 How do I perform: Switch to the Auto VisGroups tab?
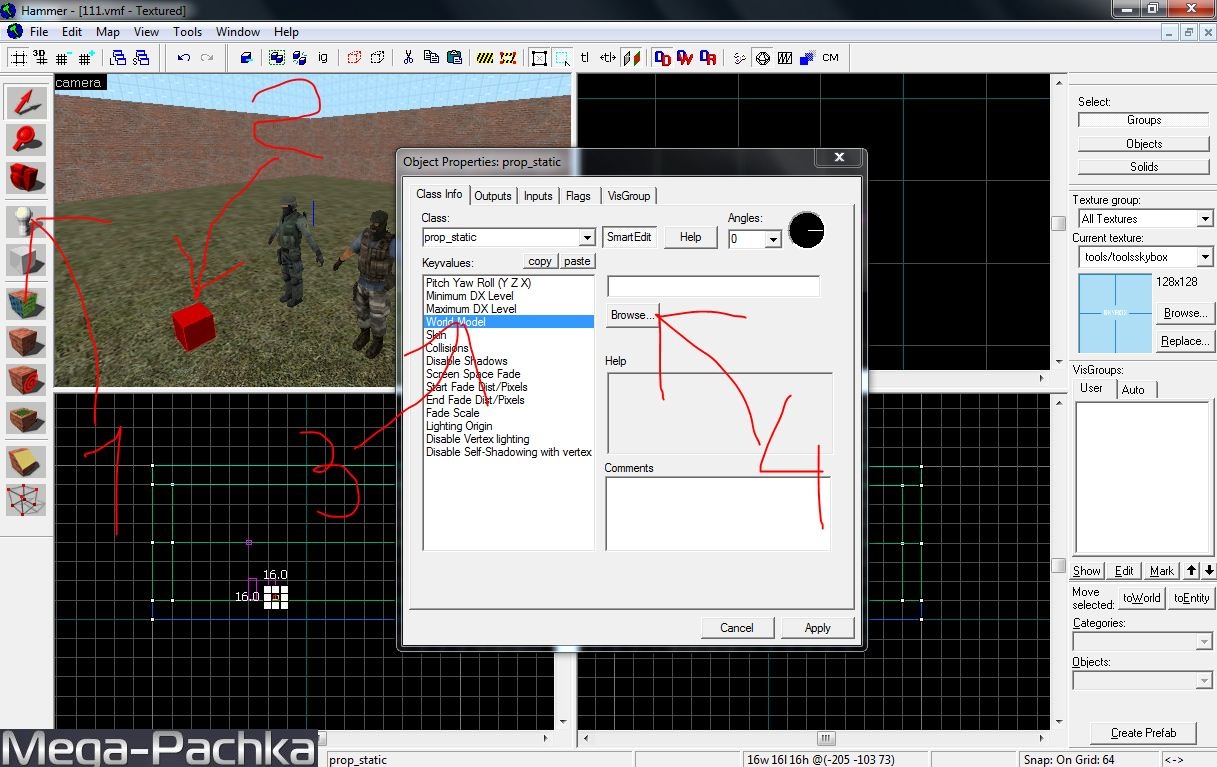tap(1133, 389)
